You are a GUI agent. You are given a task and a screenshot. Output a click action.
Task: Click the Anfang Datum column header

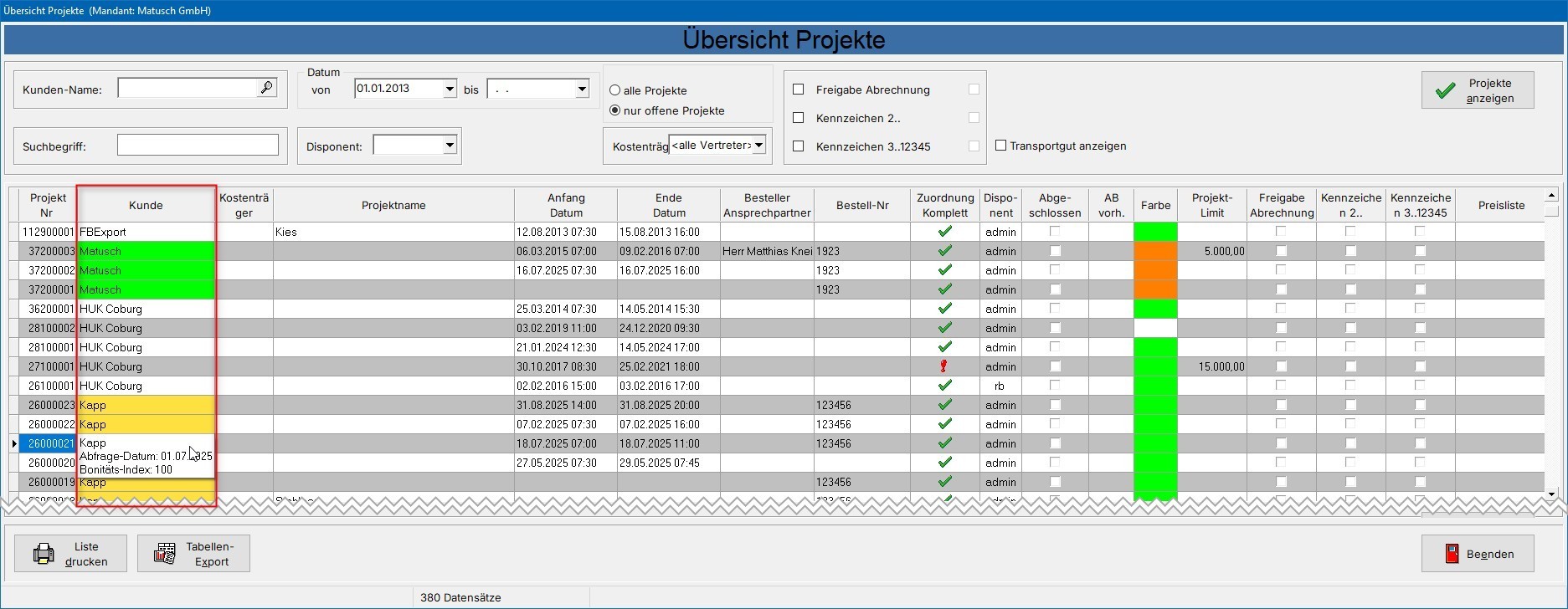pos(566,205)
